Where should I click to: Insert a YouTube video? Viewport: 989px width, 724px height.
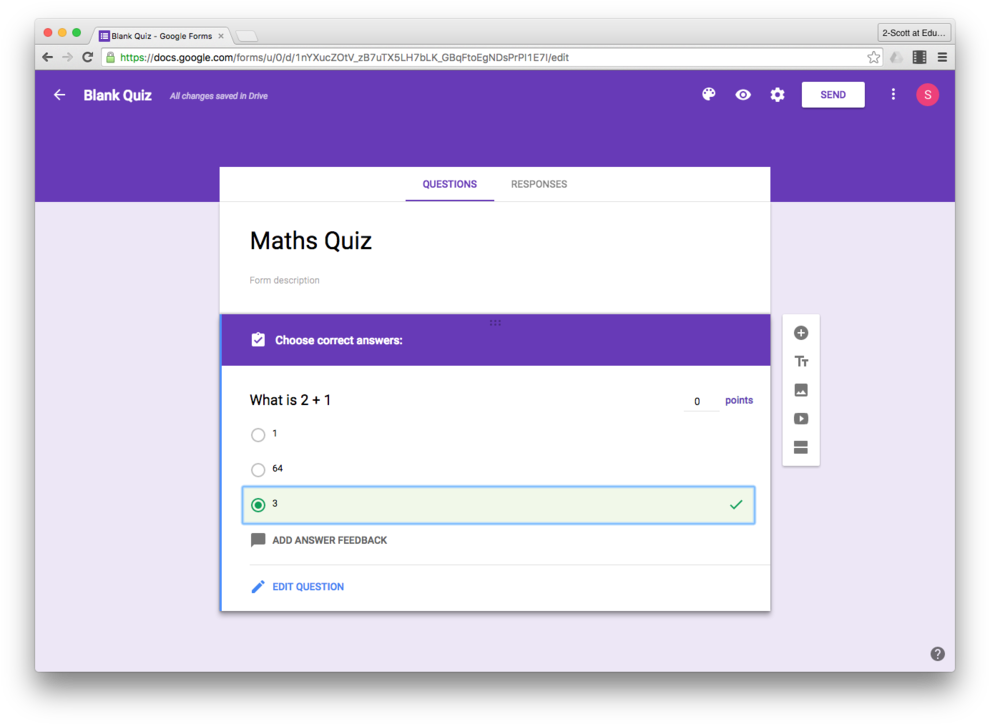800,419
